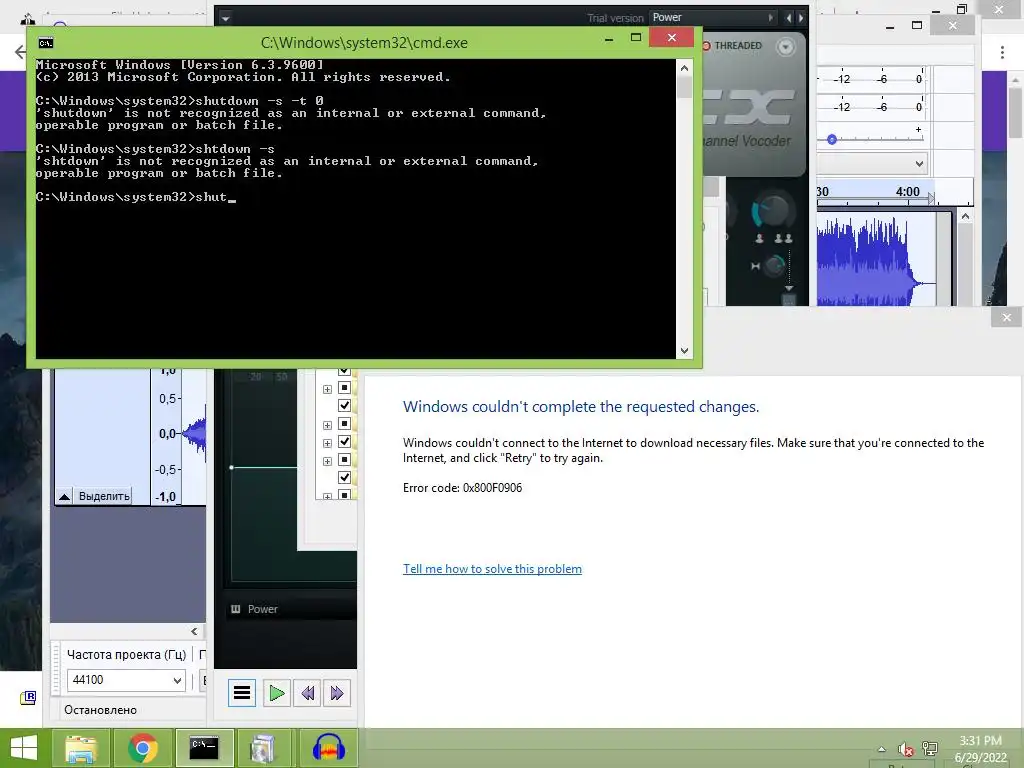Open File Explorer from the taskbar
This screenshot has width=1024, height=768.
coord(80,748)
